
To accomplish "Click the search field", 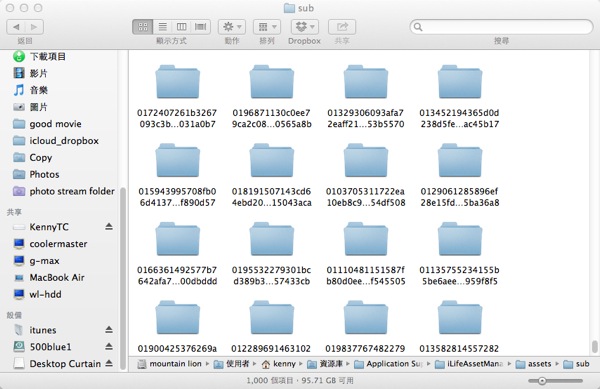I will click(x=501, y=27).
